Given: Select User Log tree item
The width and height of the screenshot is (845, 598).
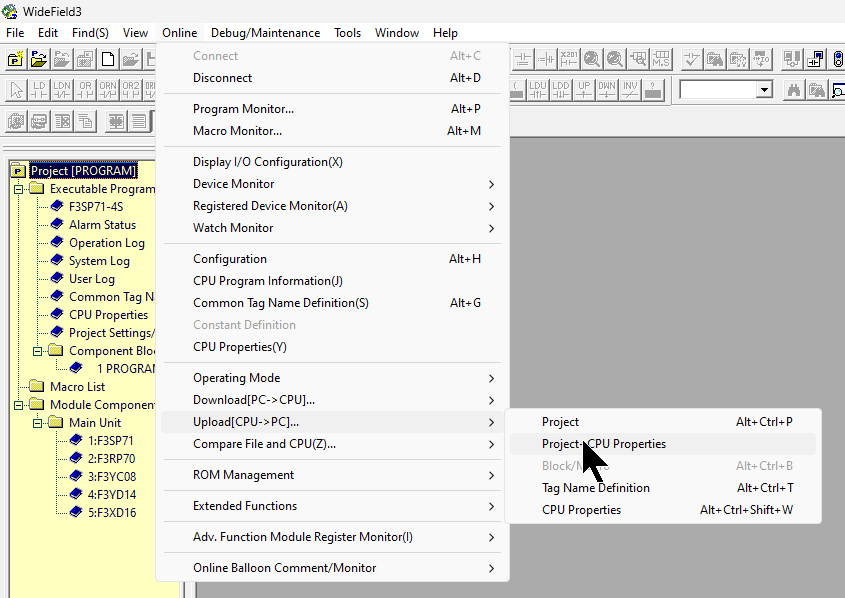Looking at the screenshot, I should pos(92,279).
